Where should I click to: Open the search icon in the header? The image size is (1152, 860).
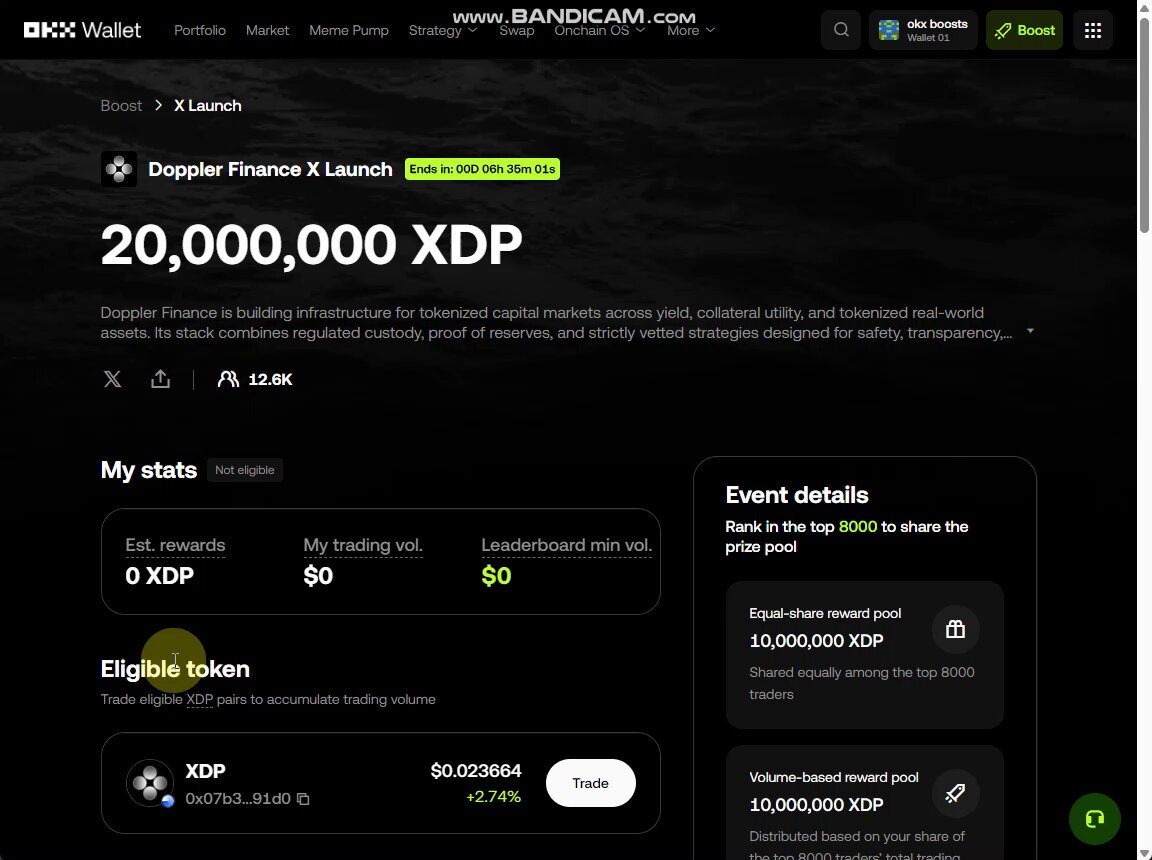(841, 30)
